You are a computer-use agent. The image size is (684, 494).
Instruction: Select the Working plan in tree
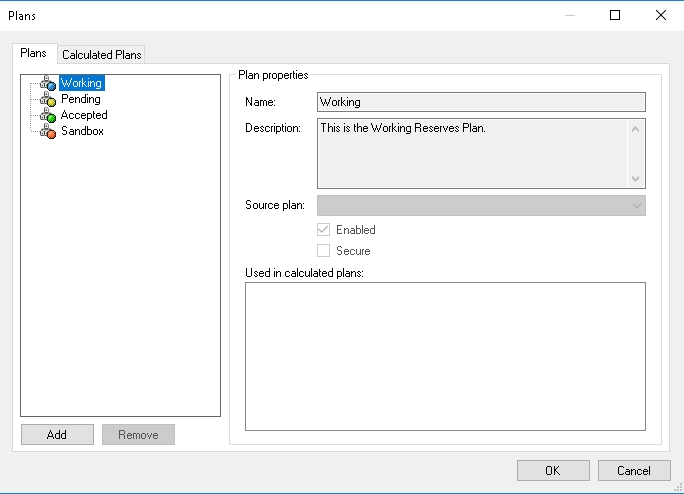coord(82,83)
